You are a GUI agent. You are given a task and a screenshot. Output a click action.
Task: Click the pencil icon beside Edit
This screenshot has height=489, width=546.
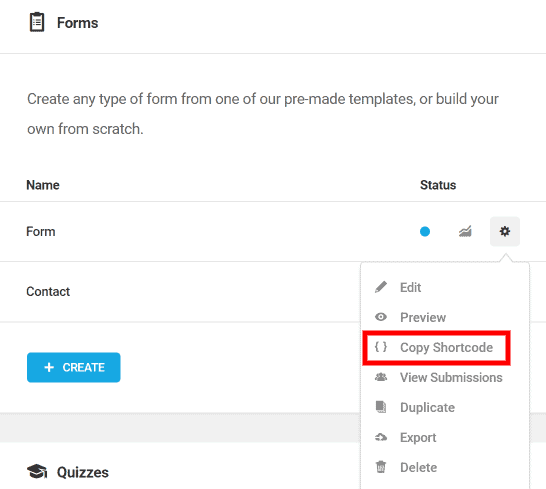tap(381, 287)
